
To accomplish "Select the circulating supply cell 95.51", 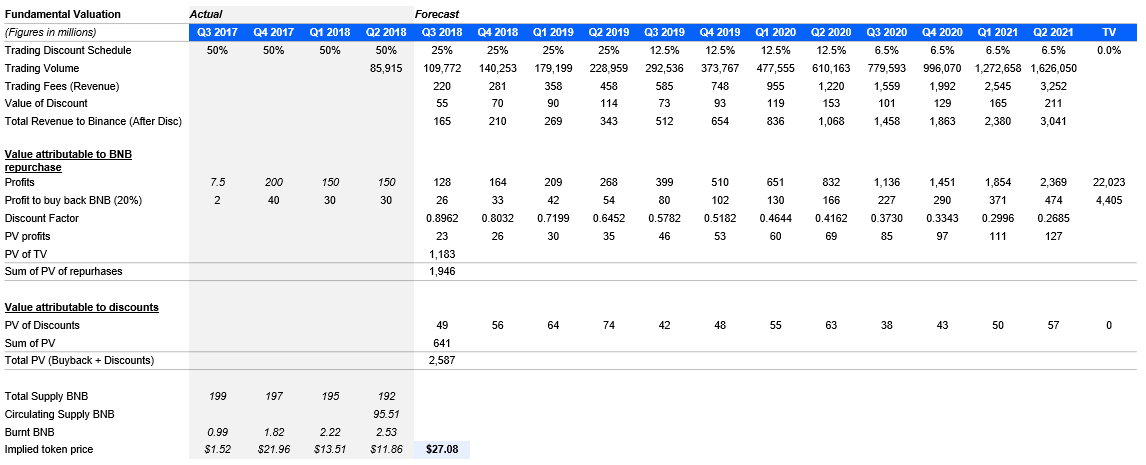I will [x=385, y=414].
